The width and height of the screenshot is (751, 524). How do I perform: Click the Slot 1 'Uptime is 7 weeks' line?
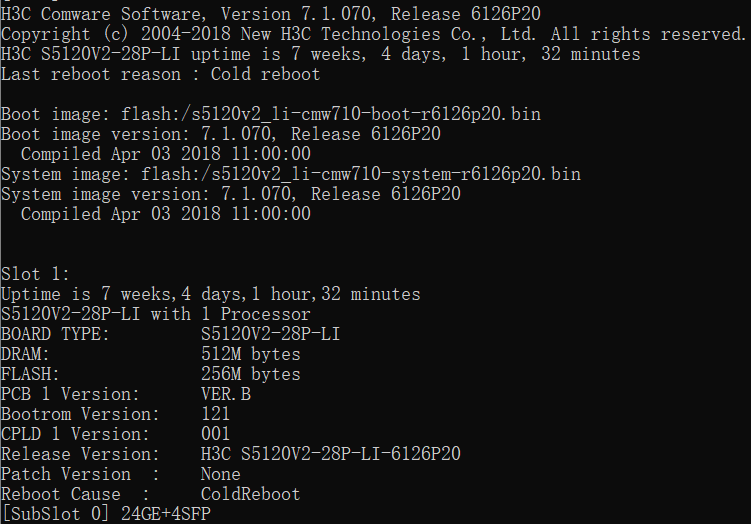point(210,294)
